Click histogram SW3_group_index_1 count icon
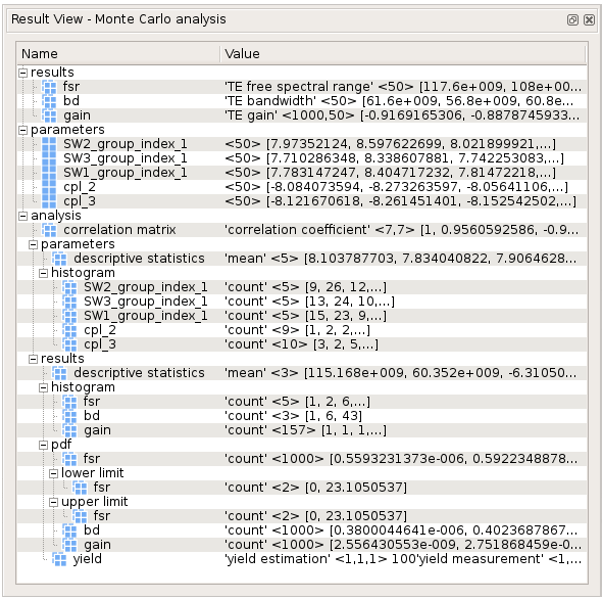The height and width of the screenshot is (599, 605). coord(70,301)
